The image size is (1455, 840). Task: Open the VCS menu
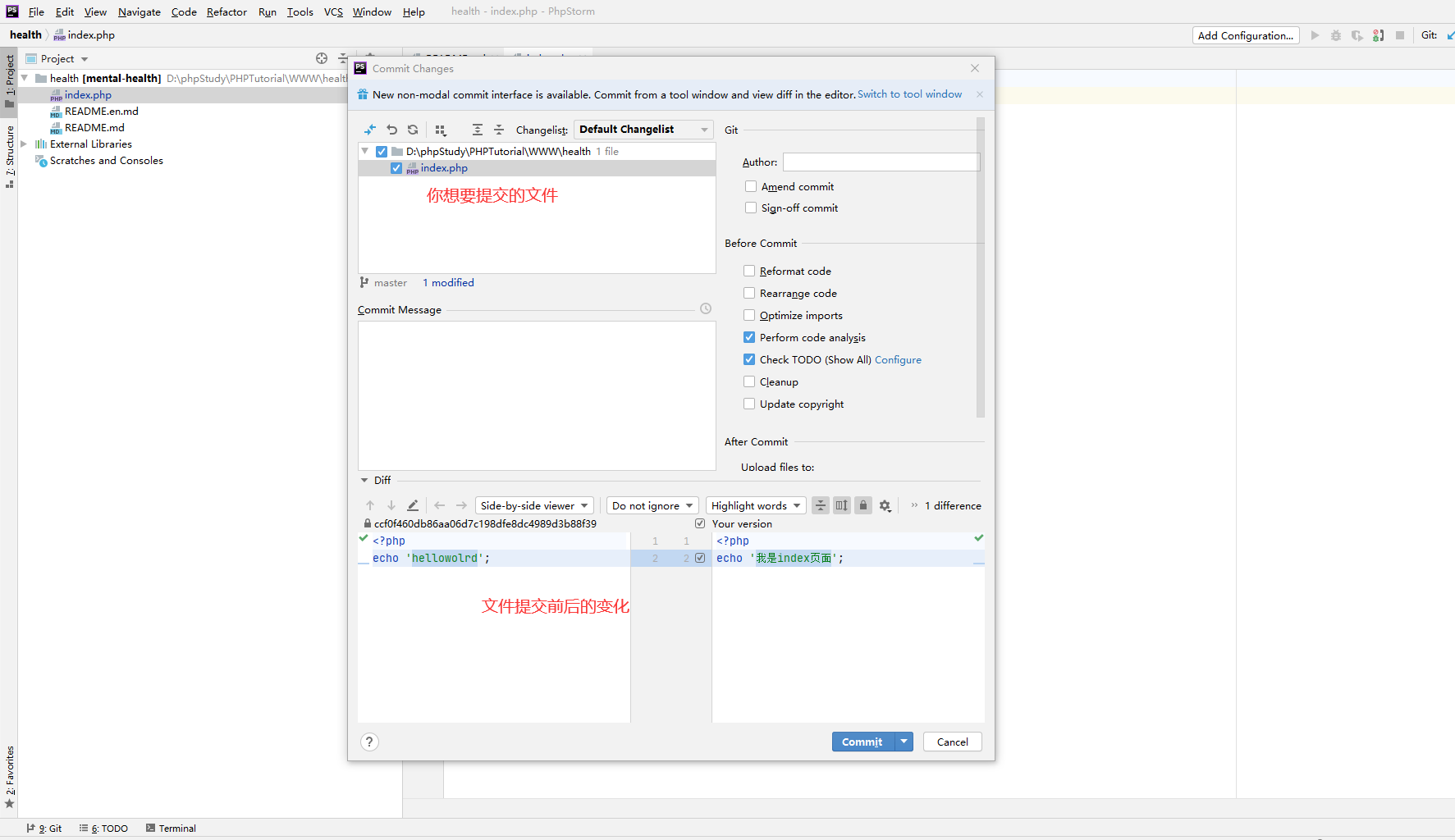click(333, 11)
